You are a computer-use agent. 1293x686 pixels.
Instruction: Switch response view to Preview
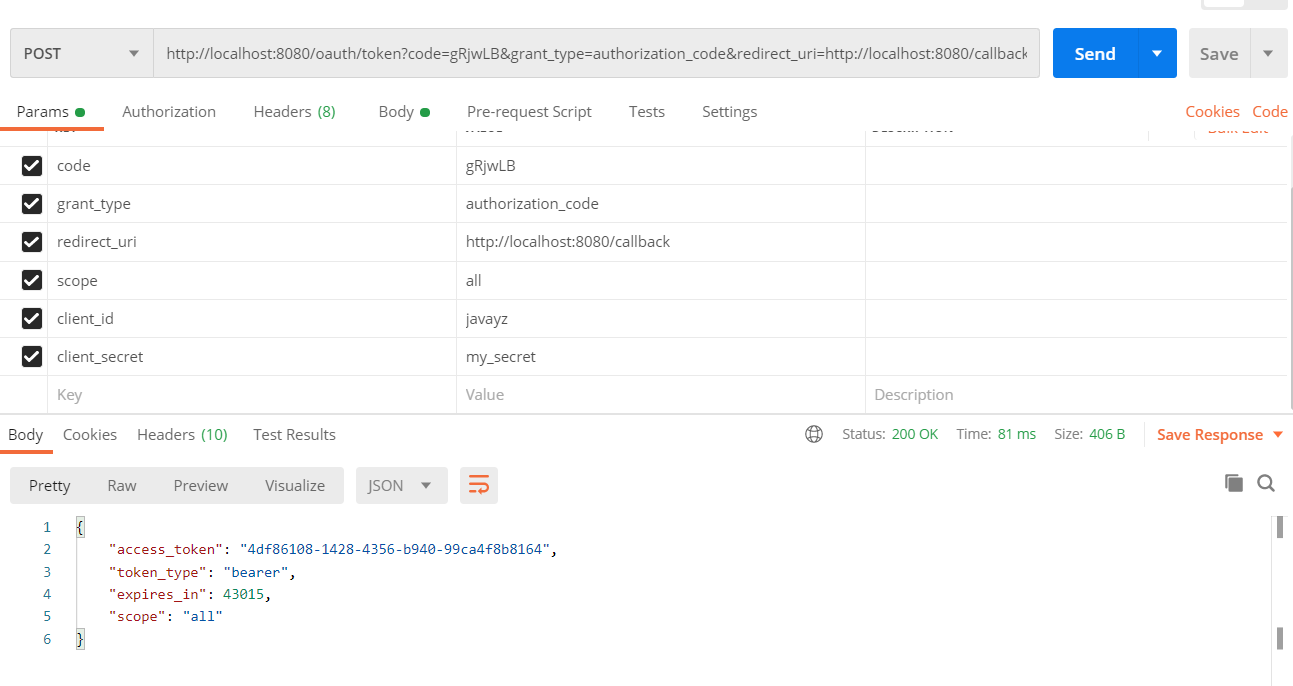(x=201, y=485)
